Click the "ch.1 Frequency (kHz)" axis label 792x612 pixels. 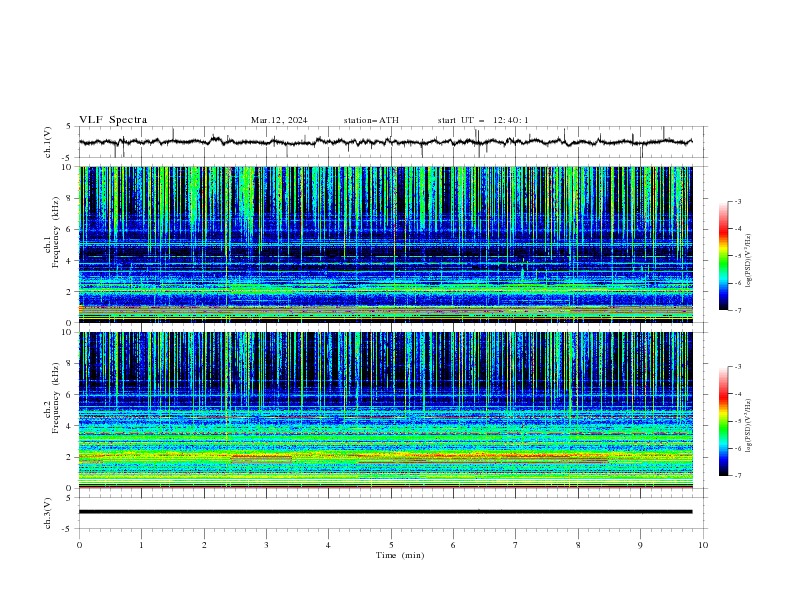coord(52,231)
